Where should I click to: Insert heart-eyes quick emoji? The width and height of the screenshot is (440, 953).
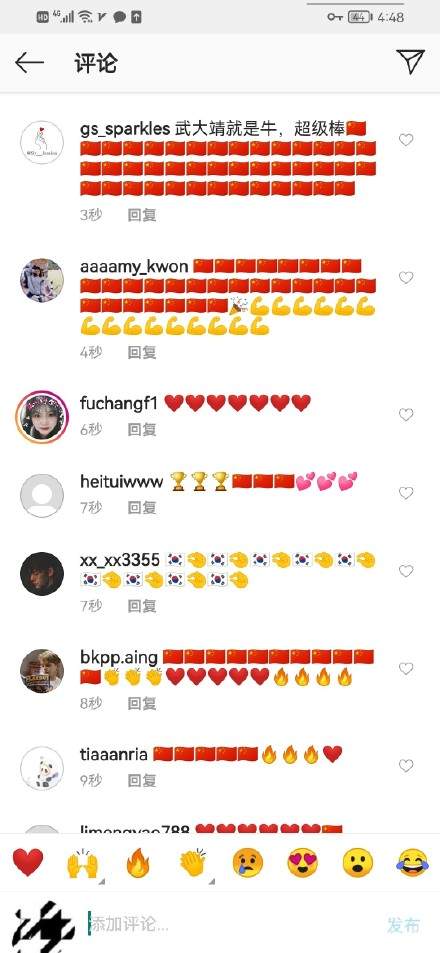pos(303,863)
